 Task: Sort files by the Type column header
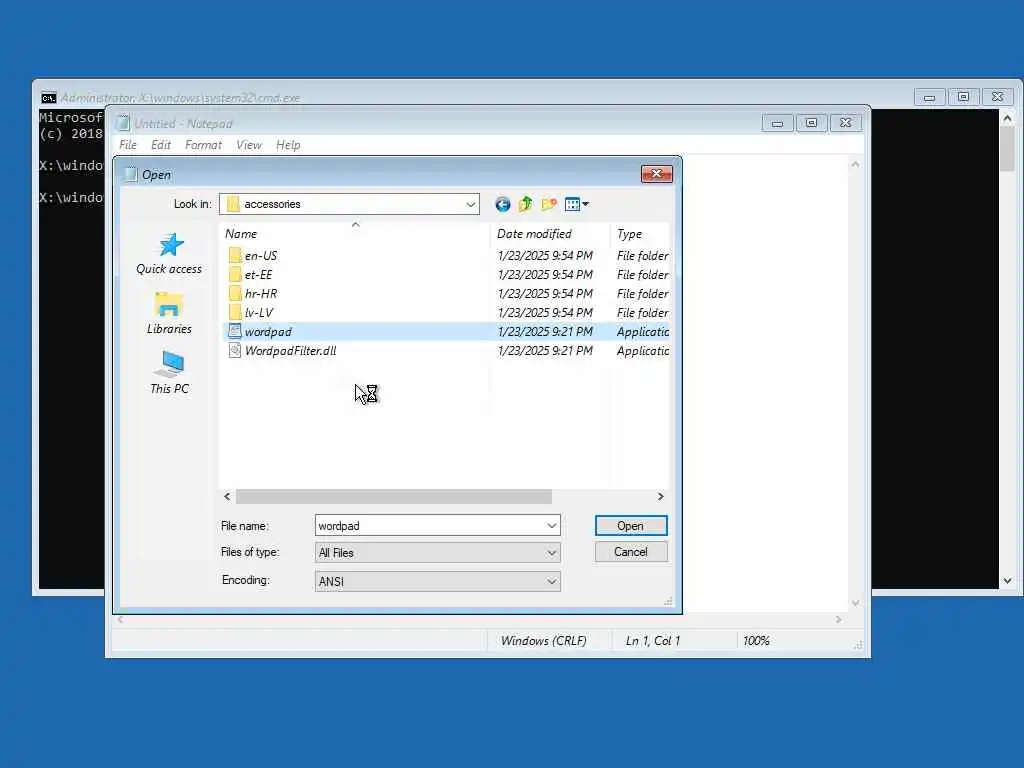pos(640,233)
